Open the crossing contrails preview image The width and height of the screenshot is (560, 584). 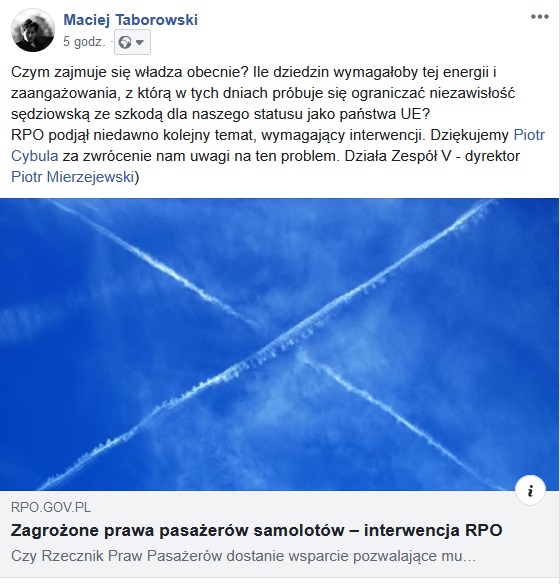280,345
